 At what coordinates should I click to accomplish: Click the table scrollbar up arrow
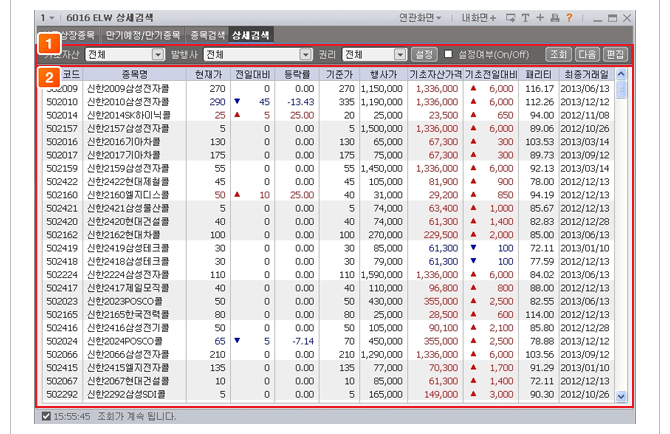pyautogui.click(x=621, y=74)
